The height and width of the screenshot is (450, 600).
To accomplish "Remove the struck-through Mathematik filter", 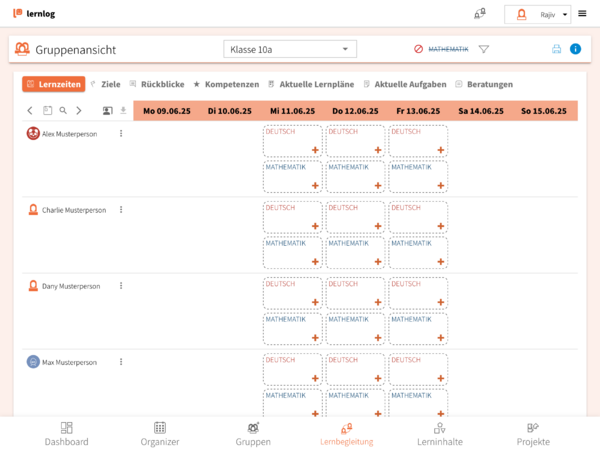I will click(419, 49).
